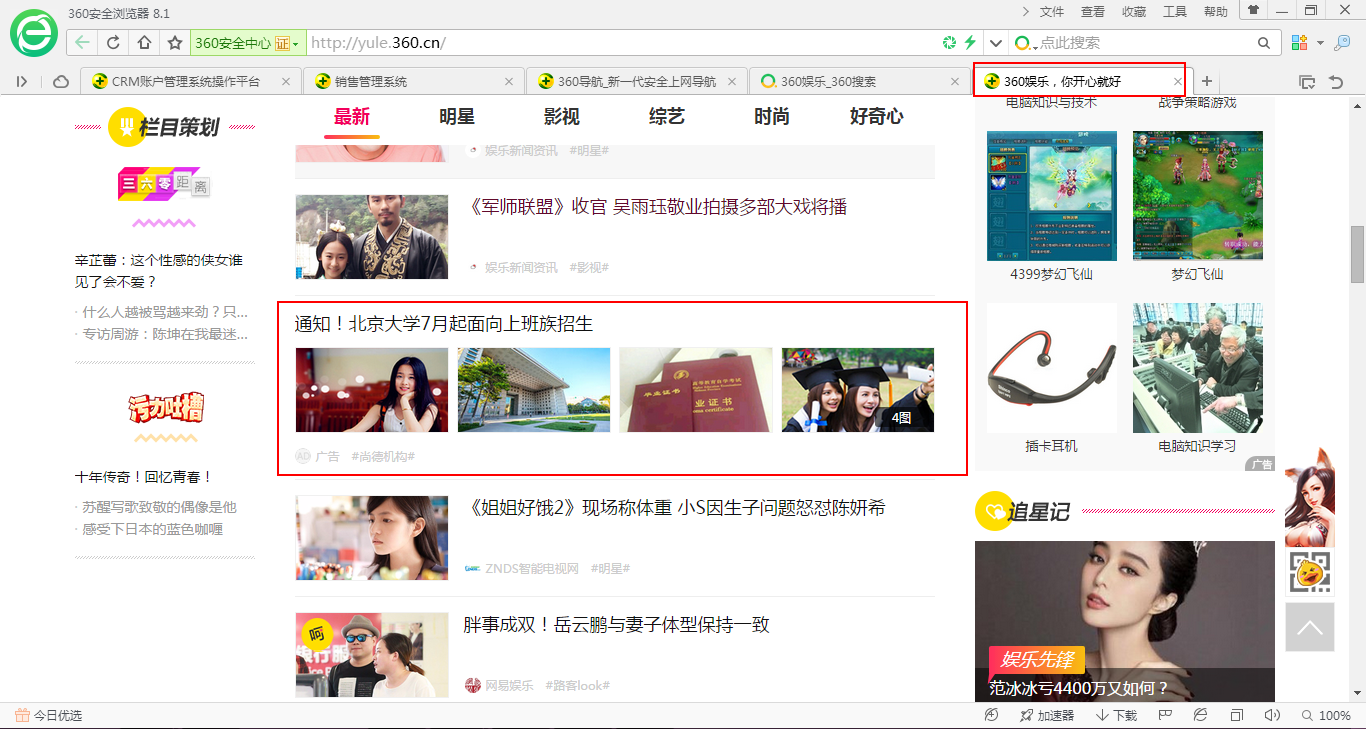Open the 工具 menu
Screen dimensions: 1366x729
coord(1174,12)
